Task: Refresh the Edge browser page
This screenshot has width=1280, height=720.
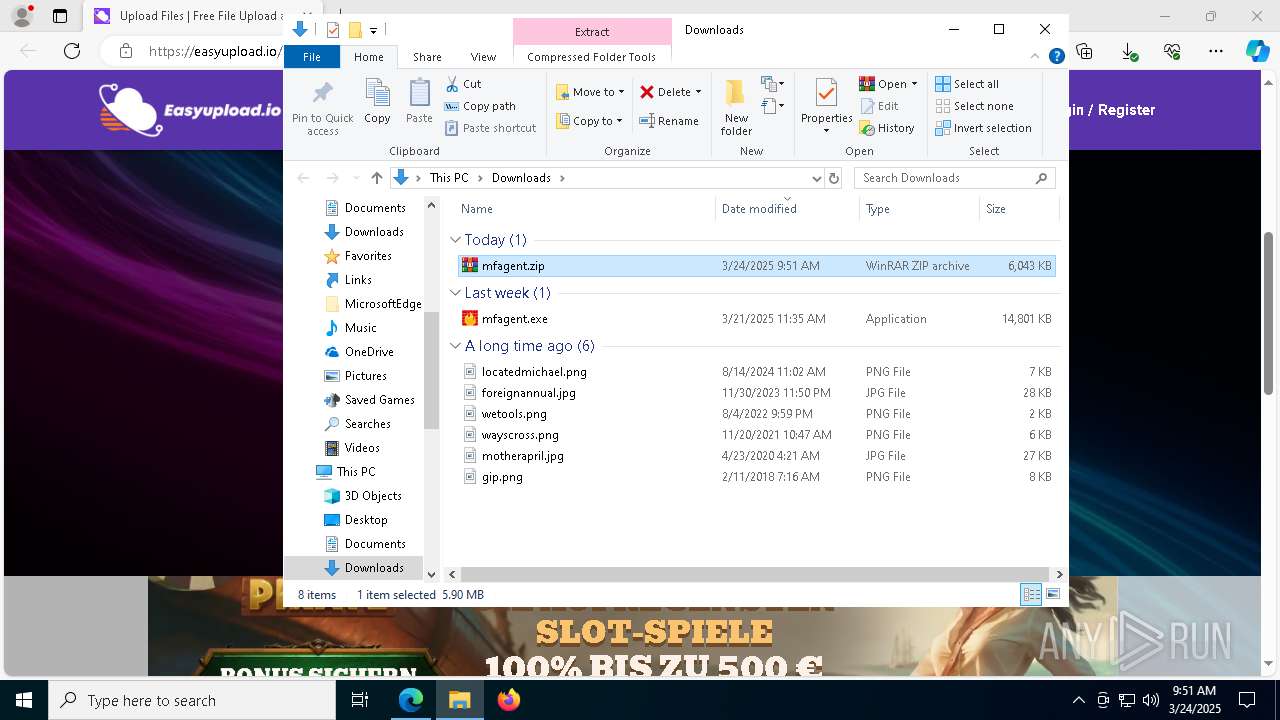Action: pyautogui.click(x=72, y=51)
